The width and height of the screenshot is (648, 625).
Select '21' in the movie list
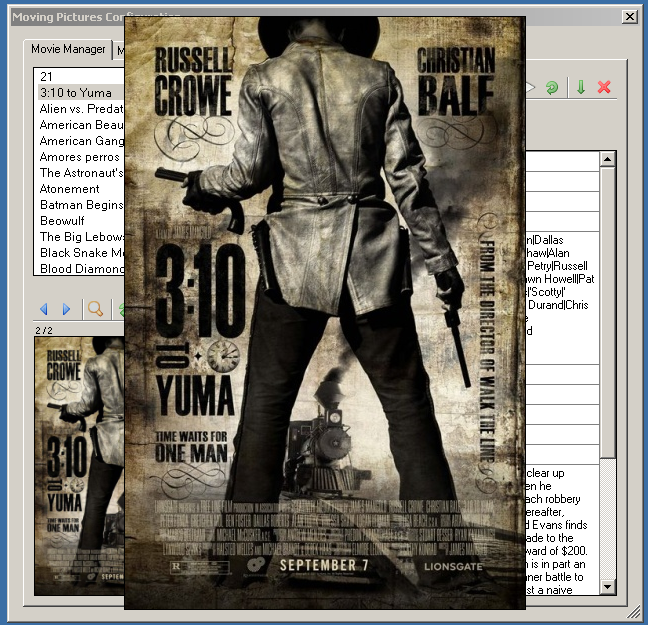pyautogui.click(x=47, y=77)
